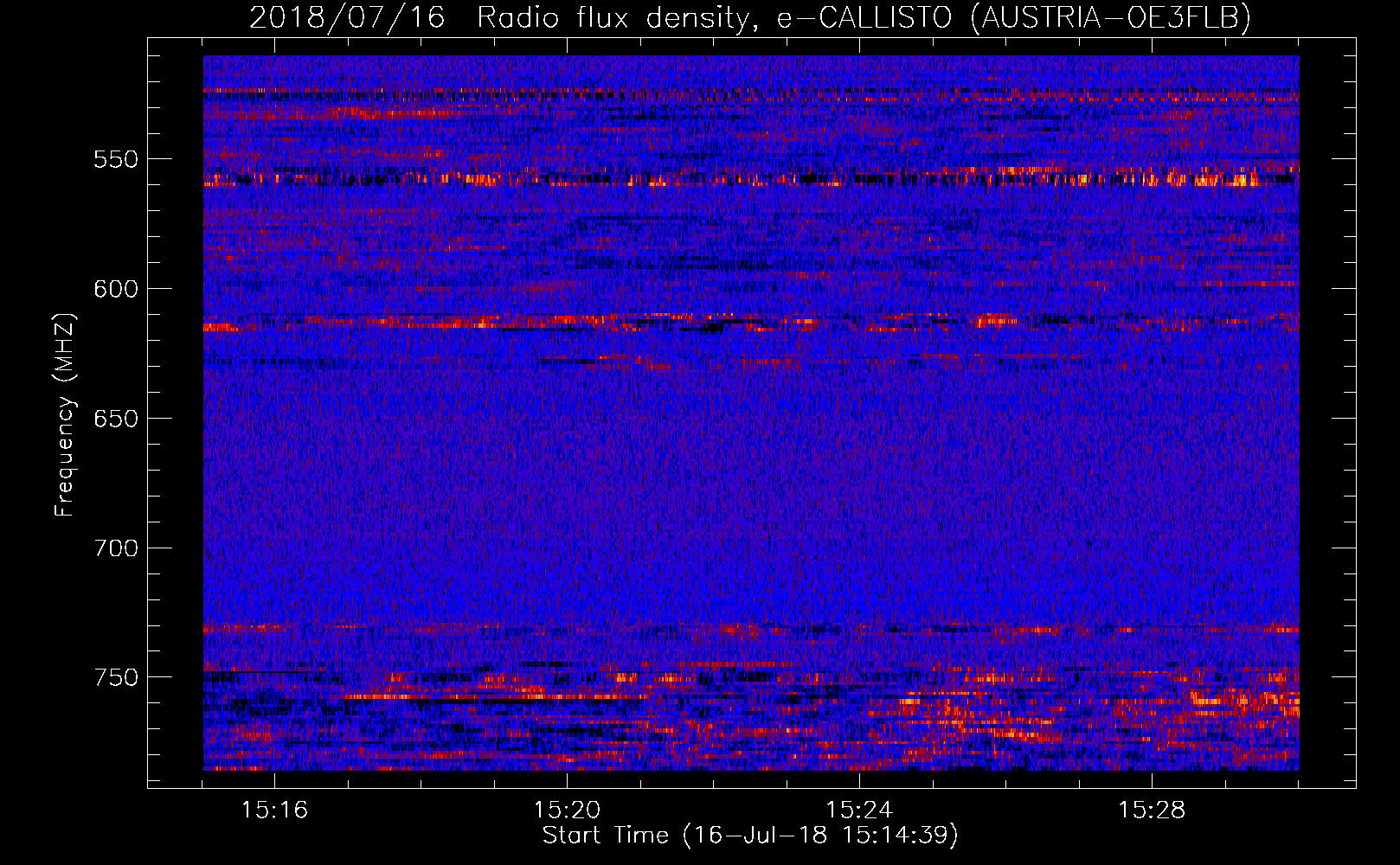
Task: Click the Start Time axis caption
Action: click(750, 836)
